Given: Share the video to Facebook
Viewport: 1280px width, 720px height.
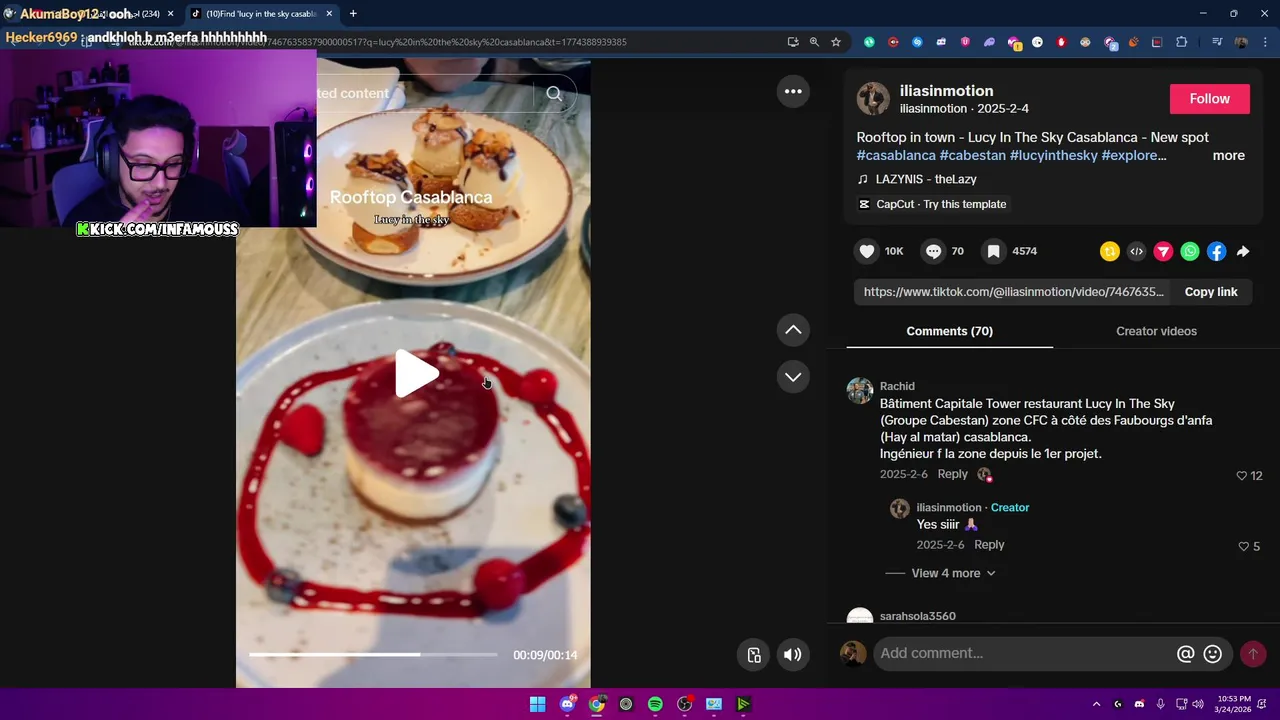Looking at the screenshot, I should click(x=1216, y=252).
